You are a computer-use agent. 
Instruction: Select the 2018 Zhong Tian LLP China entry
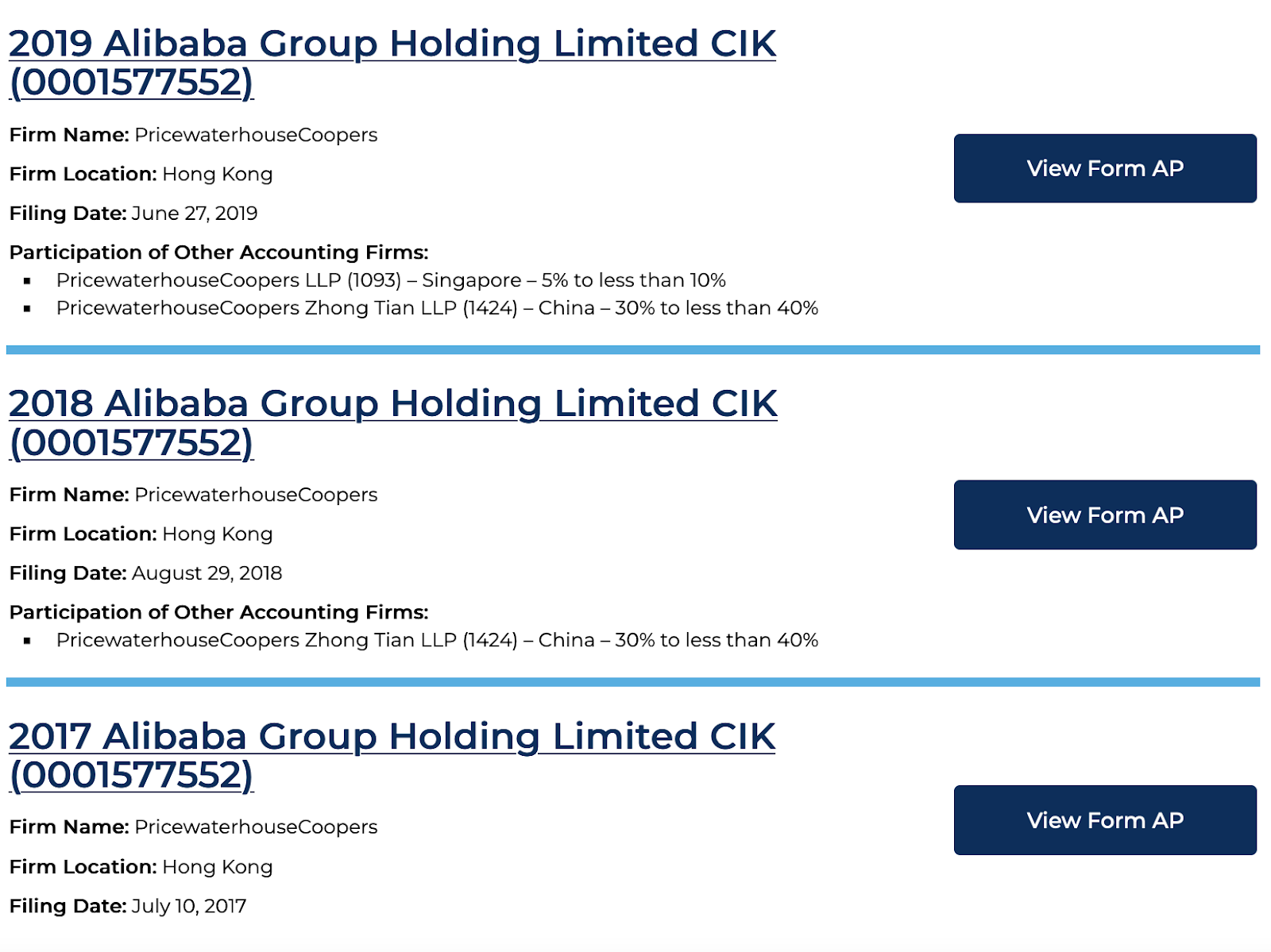coord(437,640)
